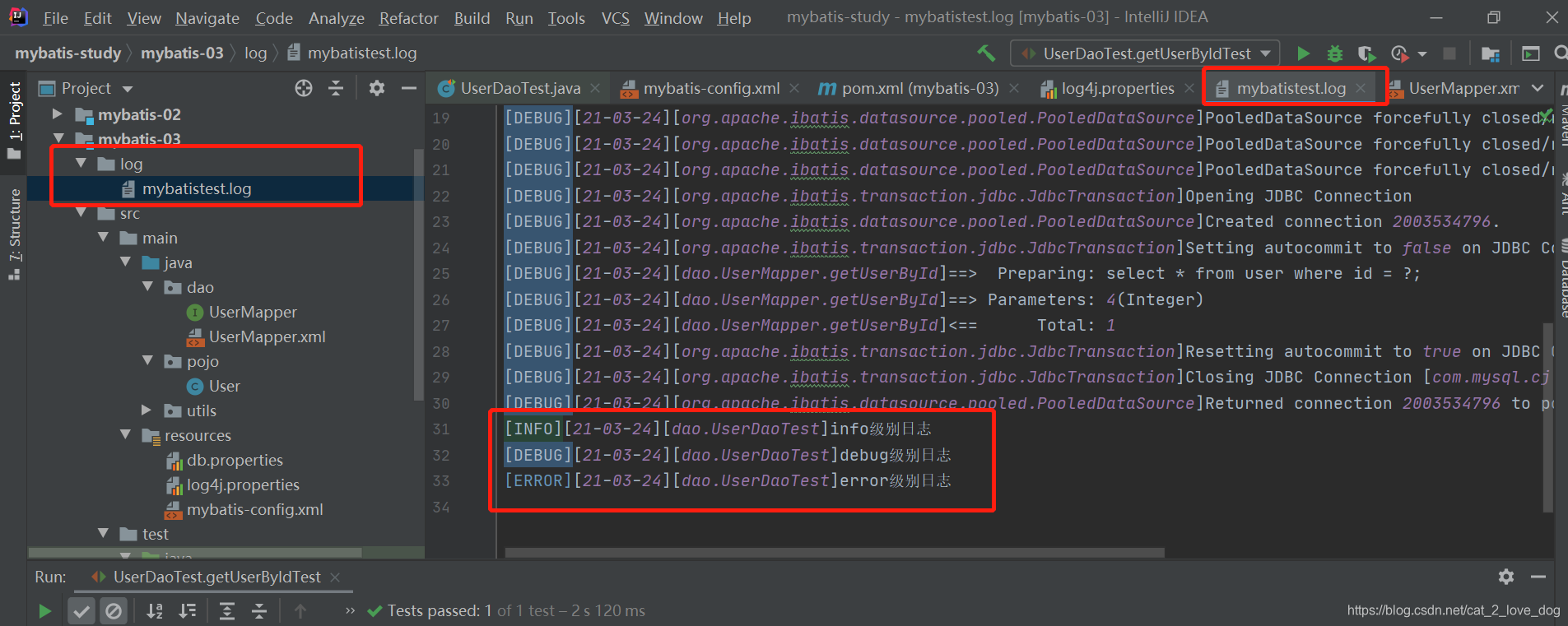The height and width of the screenshot is (626, 1568).
Task: Run with Coverage shield icon
Action: click(x=1366, y=53)
